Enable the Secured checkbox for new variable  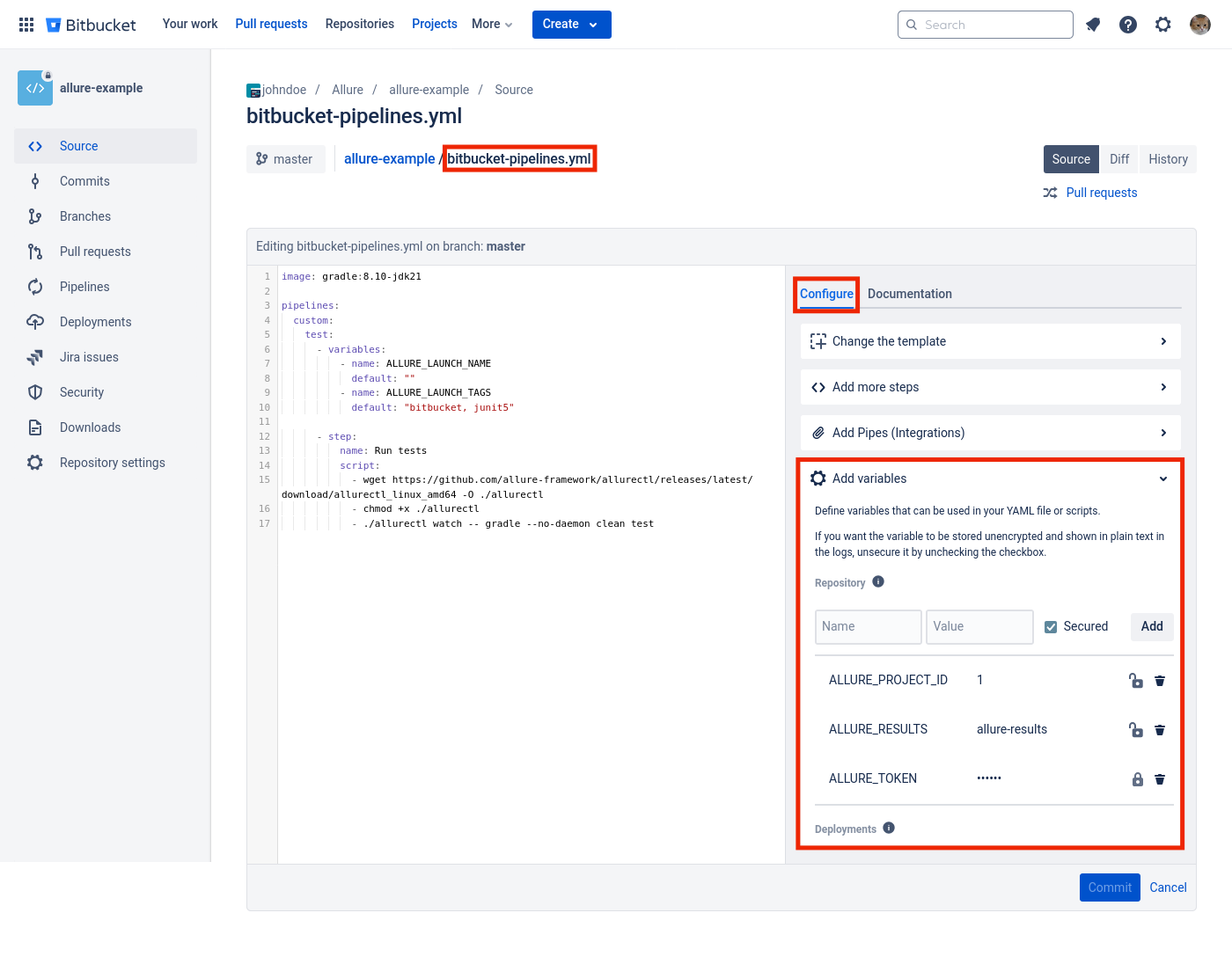tap(1051, 626)
